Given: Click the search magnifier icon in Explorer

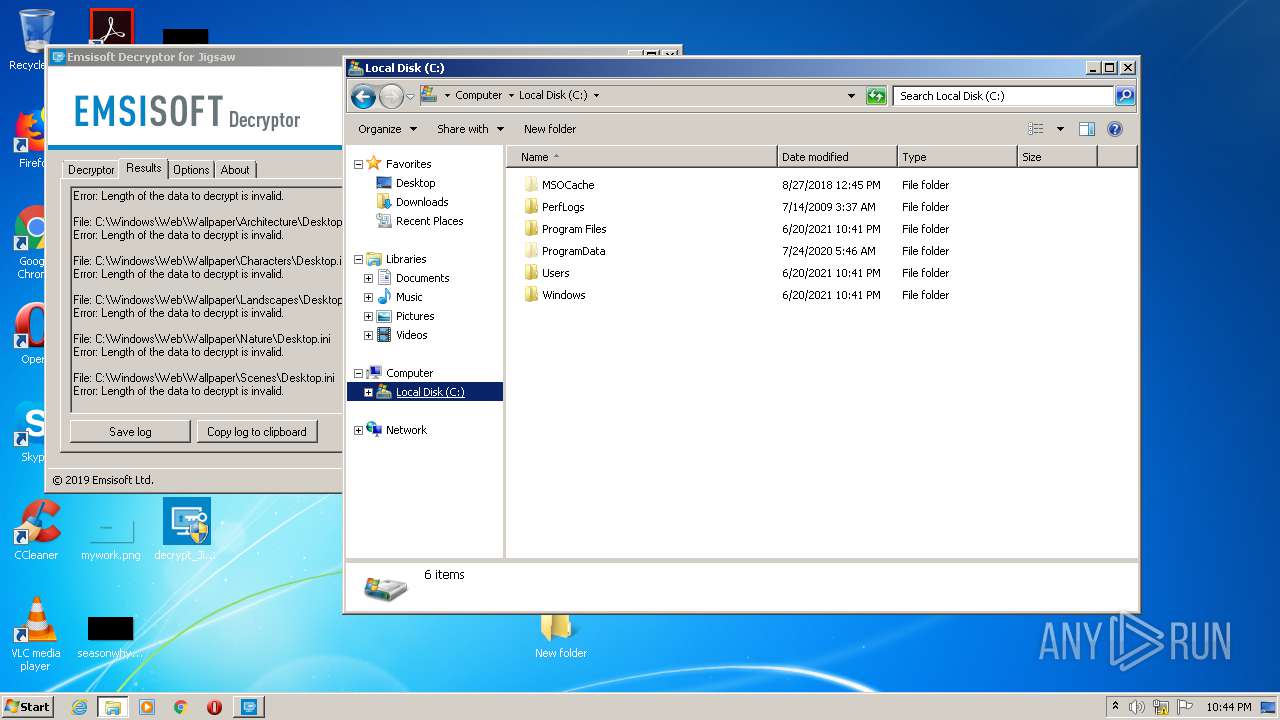Looking at the screenshot, I should [1125, 96].
